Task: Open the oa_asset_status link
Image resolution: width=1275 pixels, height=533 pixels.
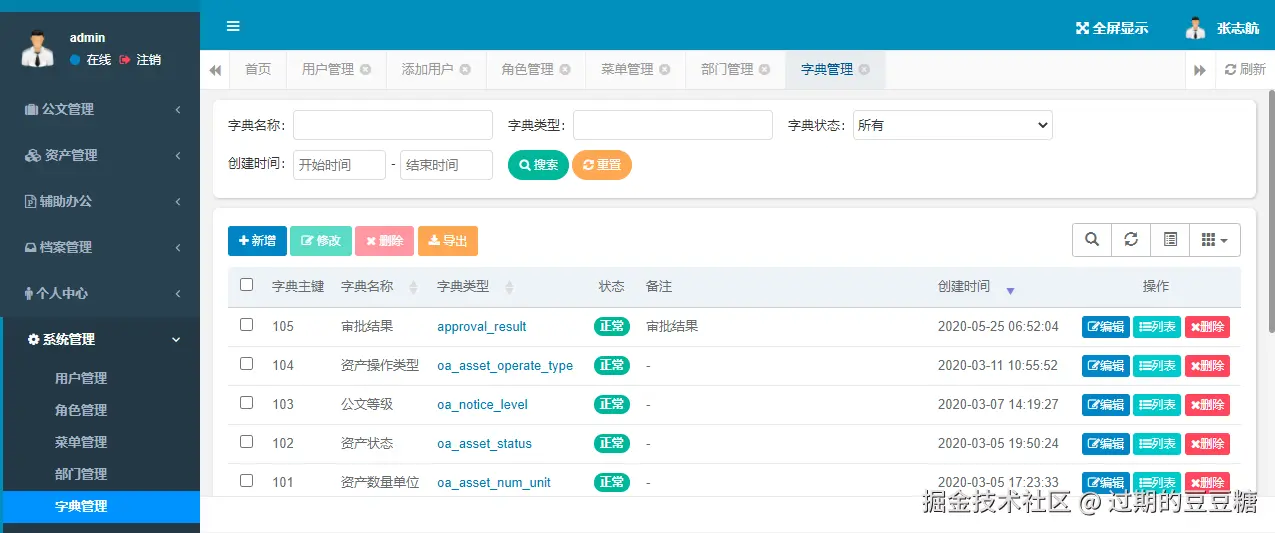Action: click(484, 444)
